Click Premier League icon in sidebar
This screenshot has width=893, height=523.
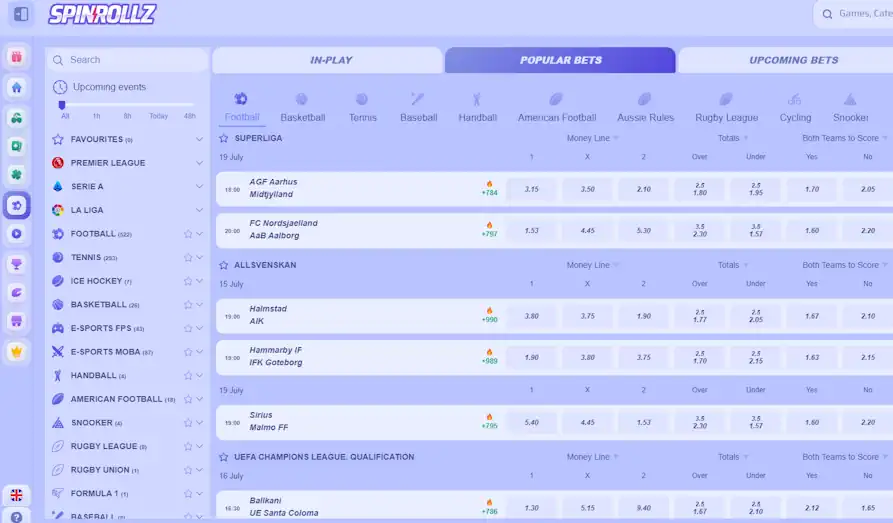tap(58, 163)
